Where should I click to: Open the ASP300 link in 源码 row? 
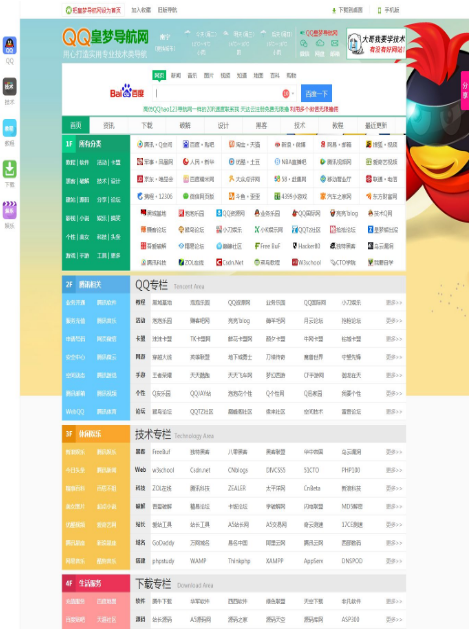tap(350, 619)
